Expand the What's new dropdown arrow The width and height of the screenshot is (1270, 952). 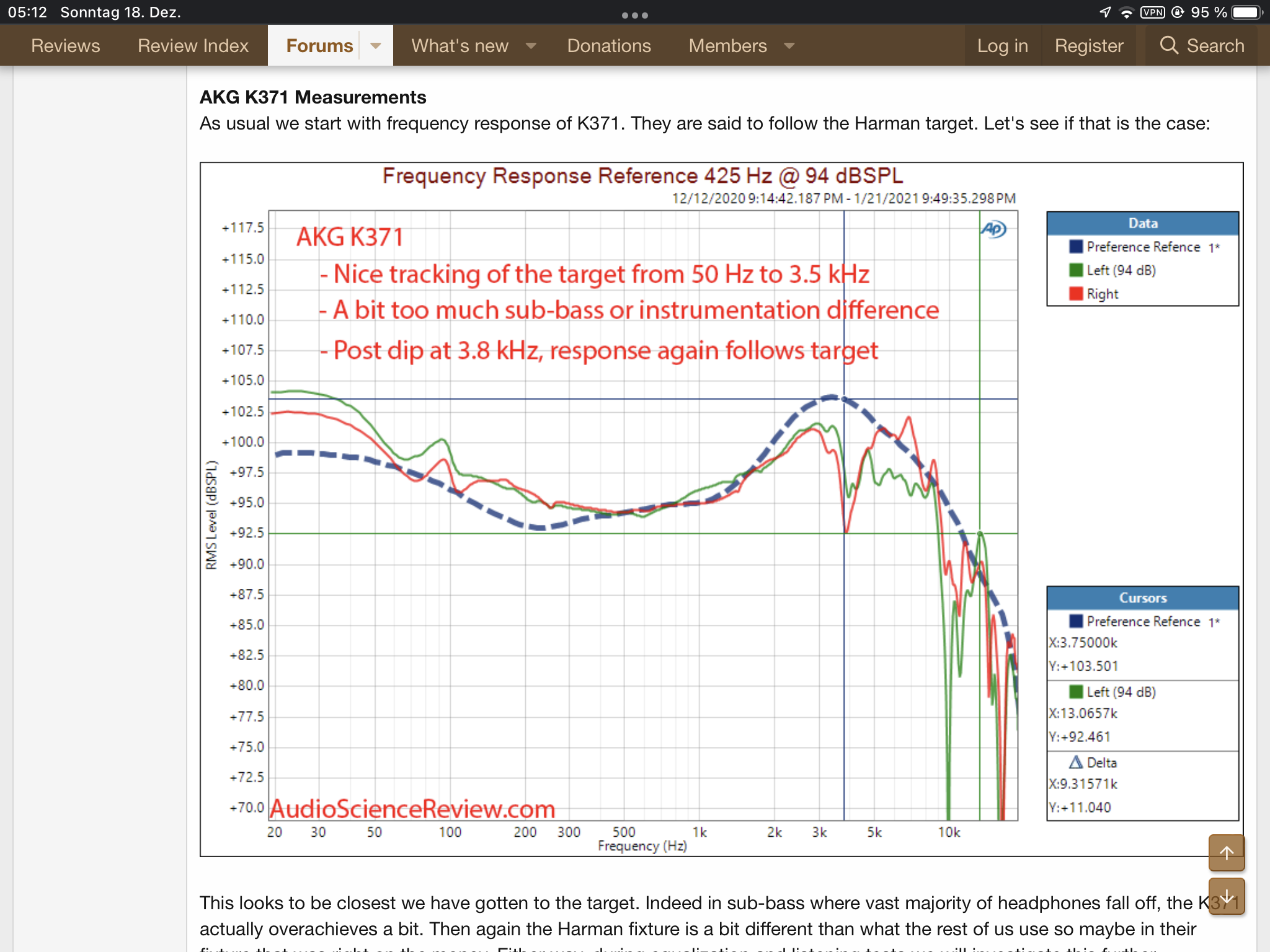click(531, 45)
